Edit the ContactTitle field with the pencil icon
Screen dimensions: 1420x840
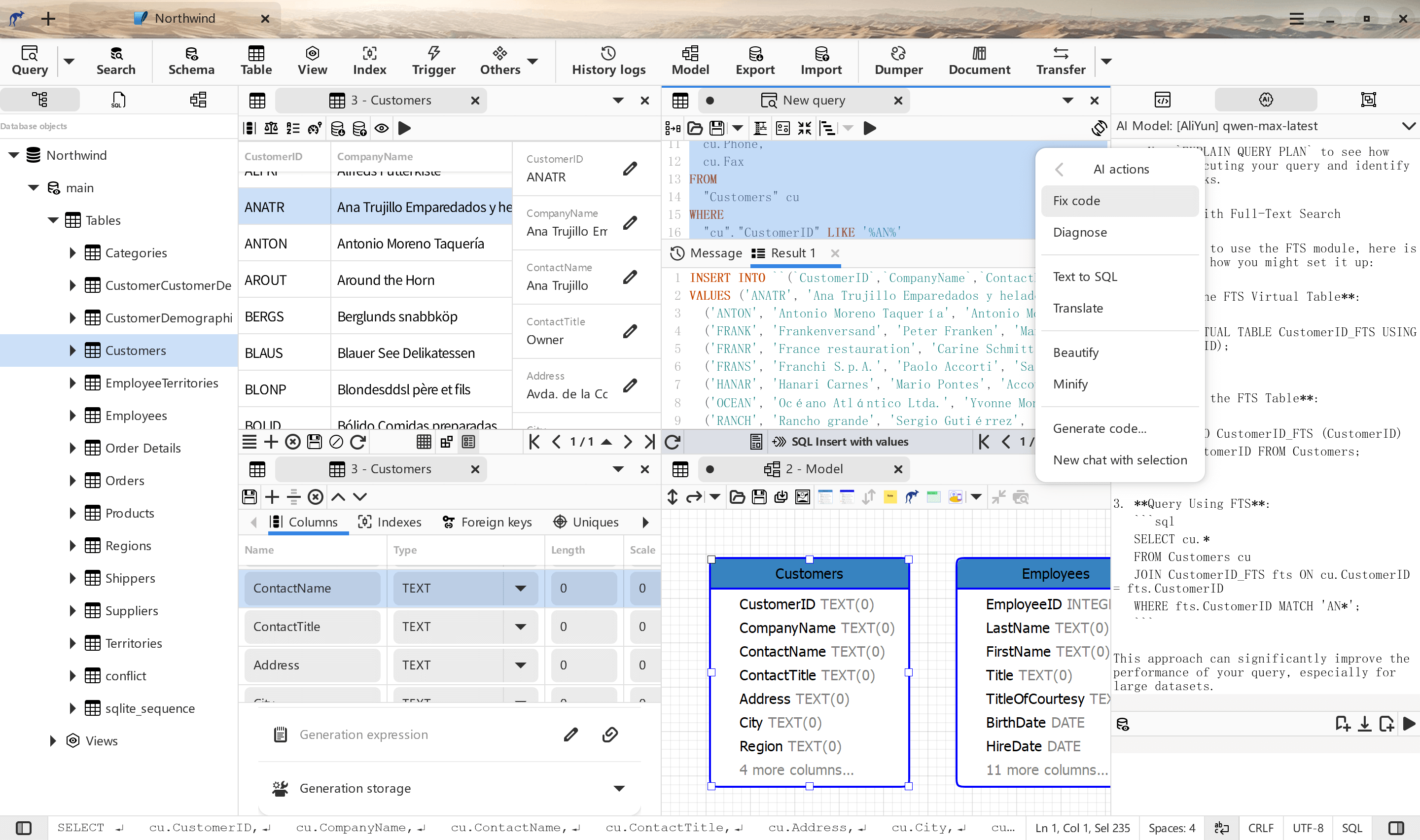[x=630, y=331]
